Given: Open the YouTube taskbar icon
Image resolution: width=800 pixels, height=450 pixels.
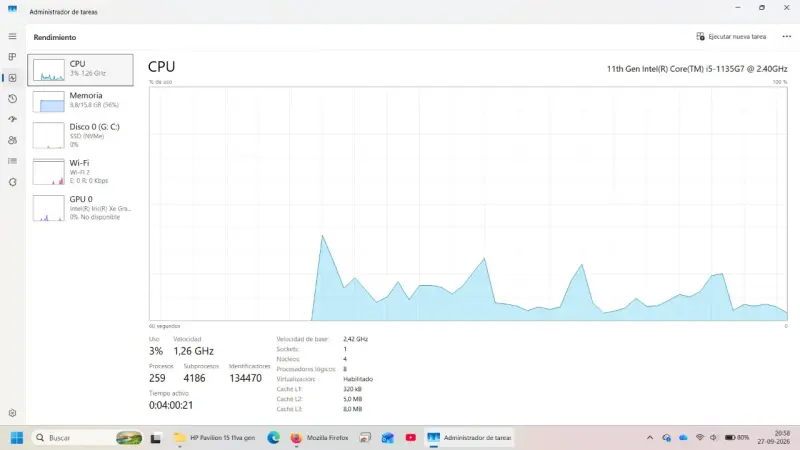Looking at the screenshot, I should [411, 438].
